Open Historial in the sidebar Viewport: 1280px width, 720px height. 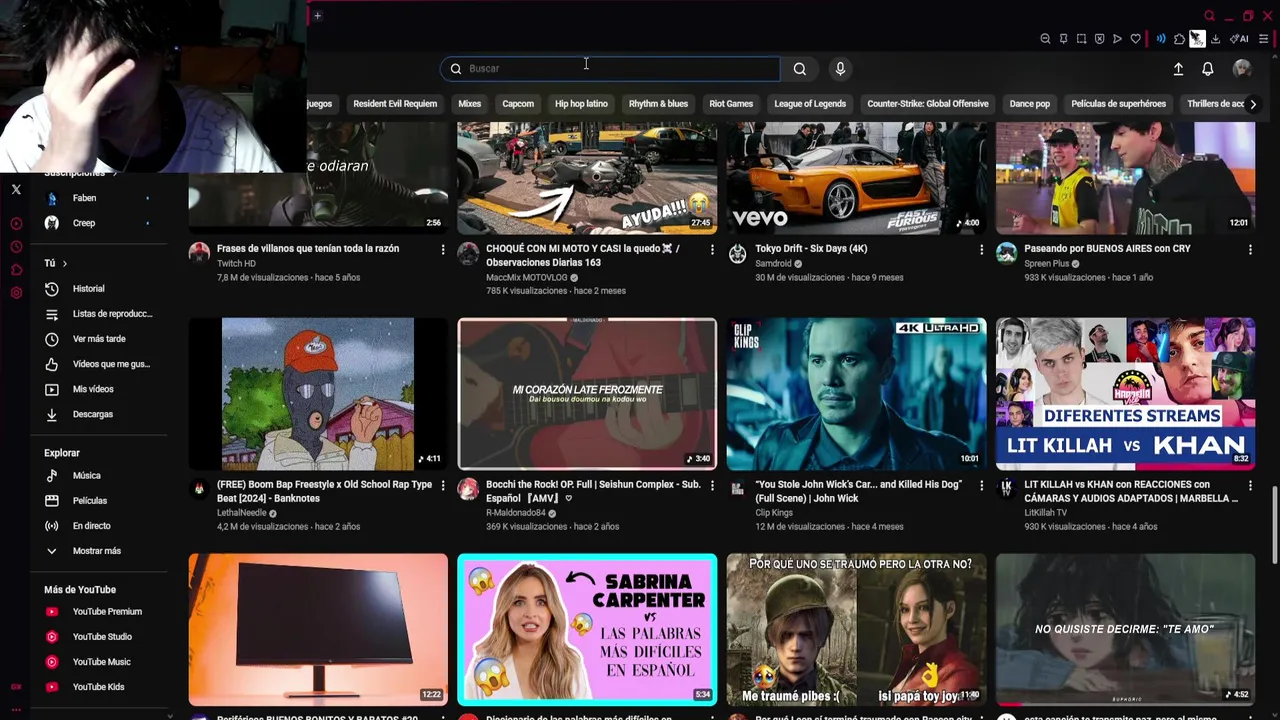point(100,289)
